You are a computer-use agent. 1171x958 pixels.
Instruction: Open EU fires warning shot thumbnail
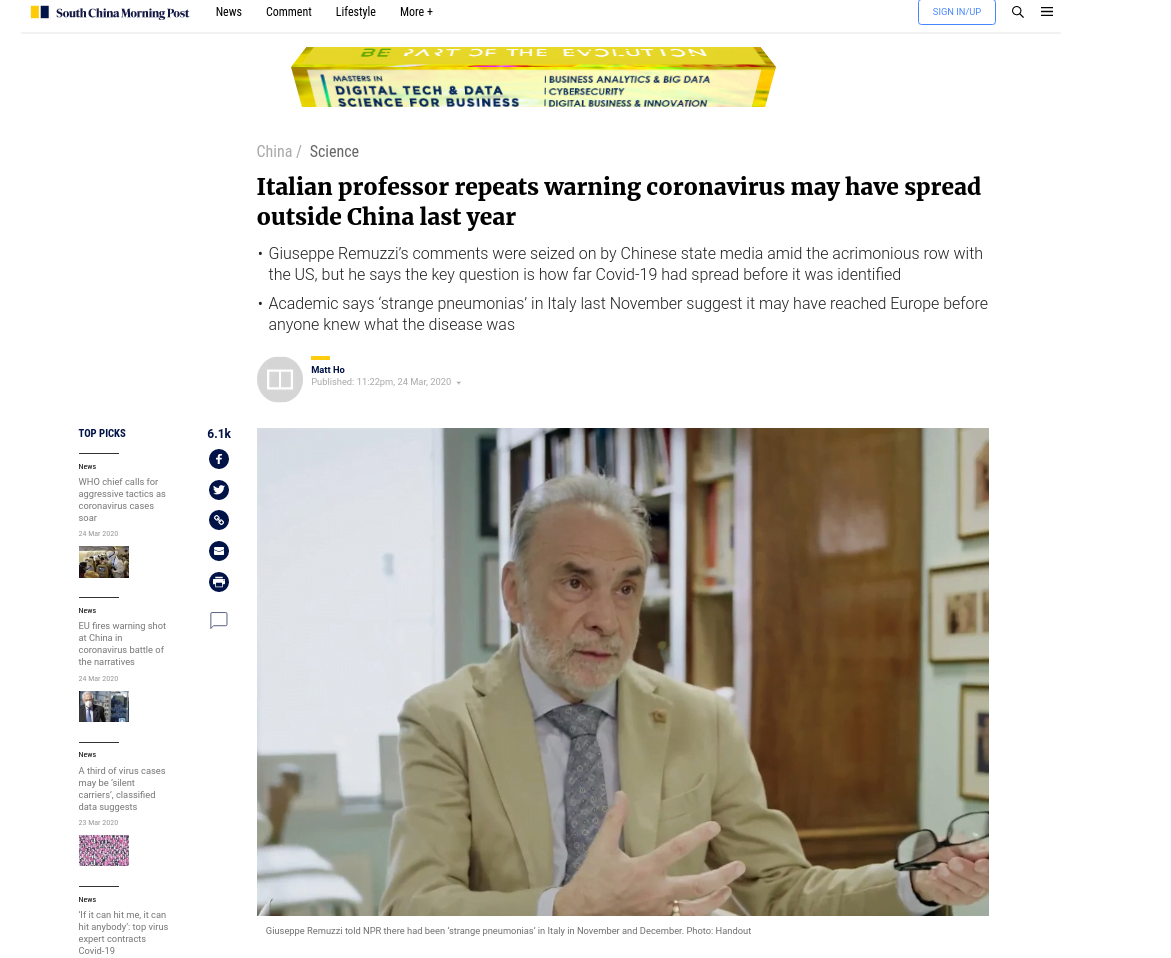point(104,706)
